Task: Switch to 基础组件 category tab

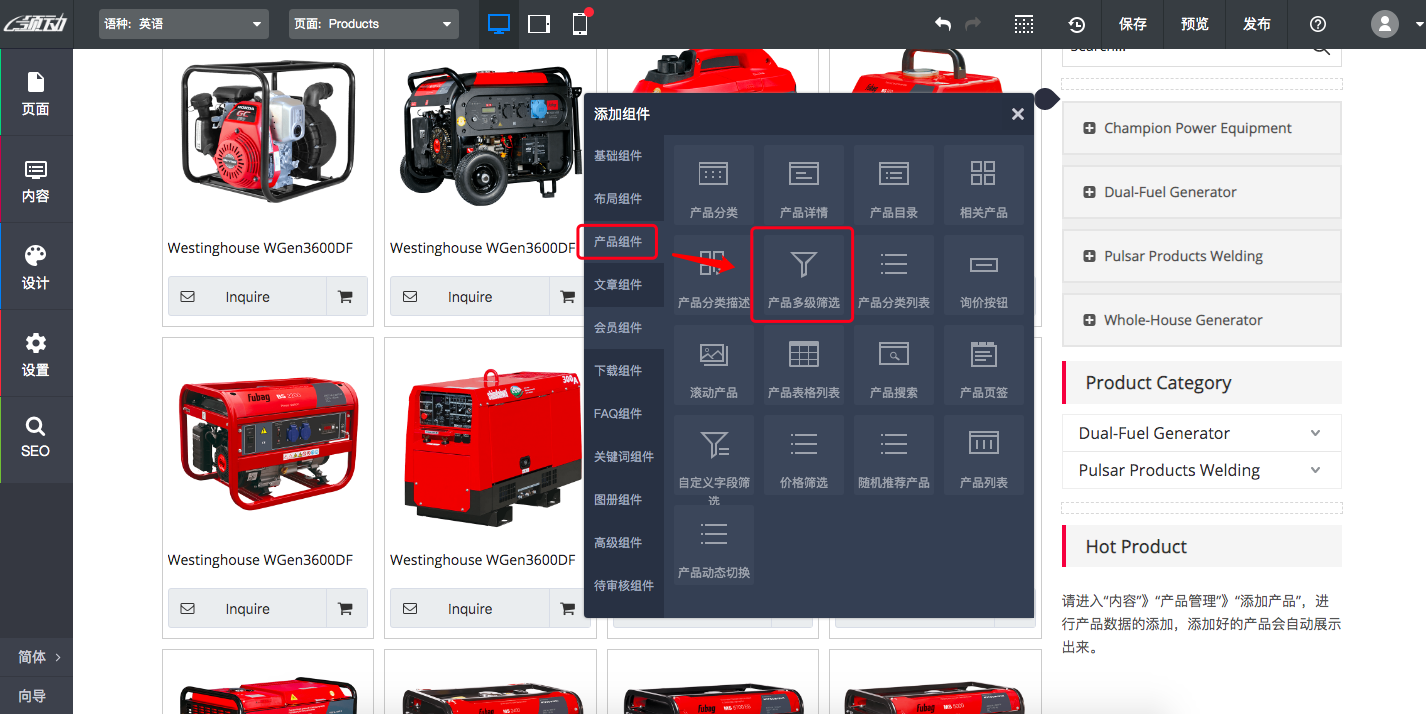Action: [618, 156]
